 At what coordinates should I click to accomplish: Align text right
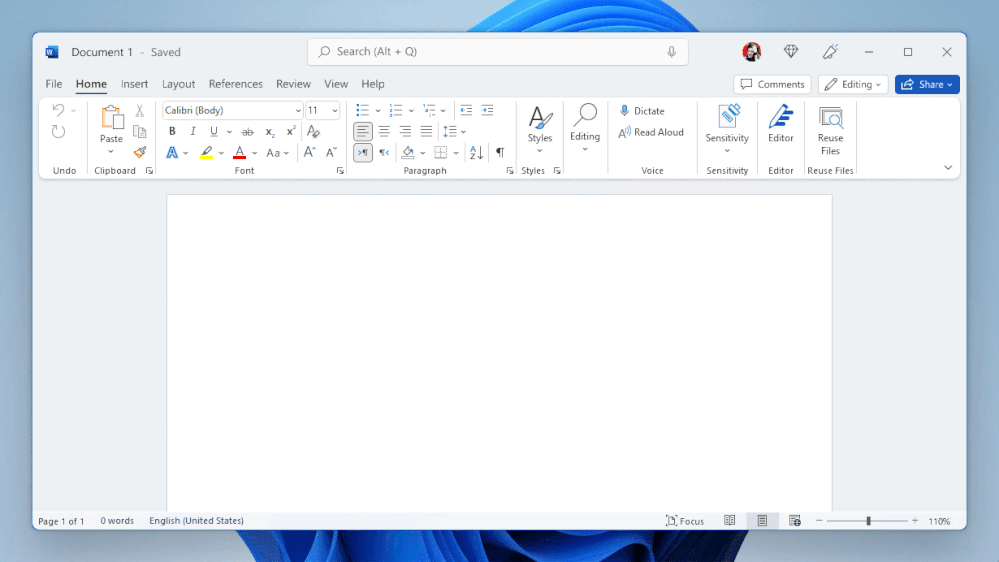point(405,131)
